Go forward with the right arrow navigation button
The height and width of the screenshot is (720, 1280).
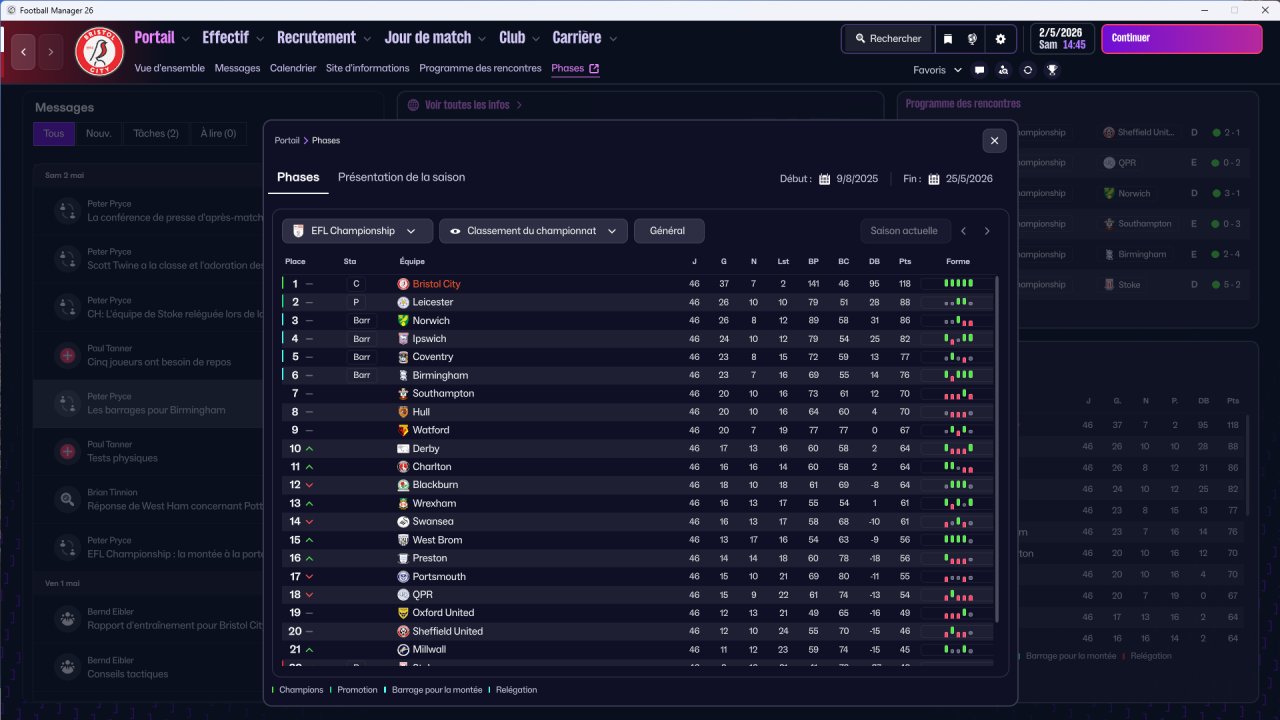click(51, 51)
